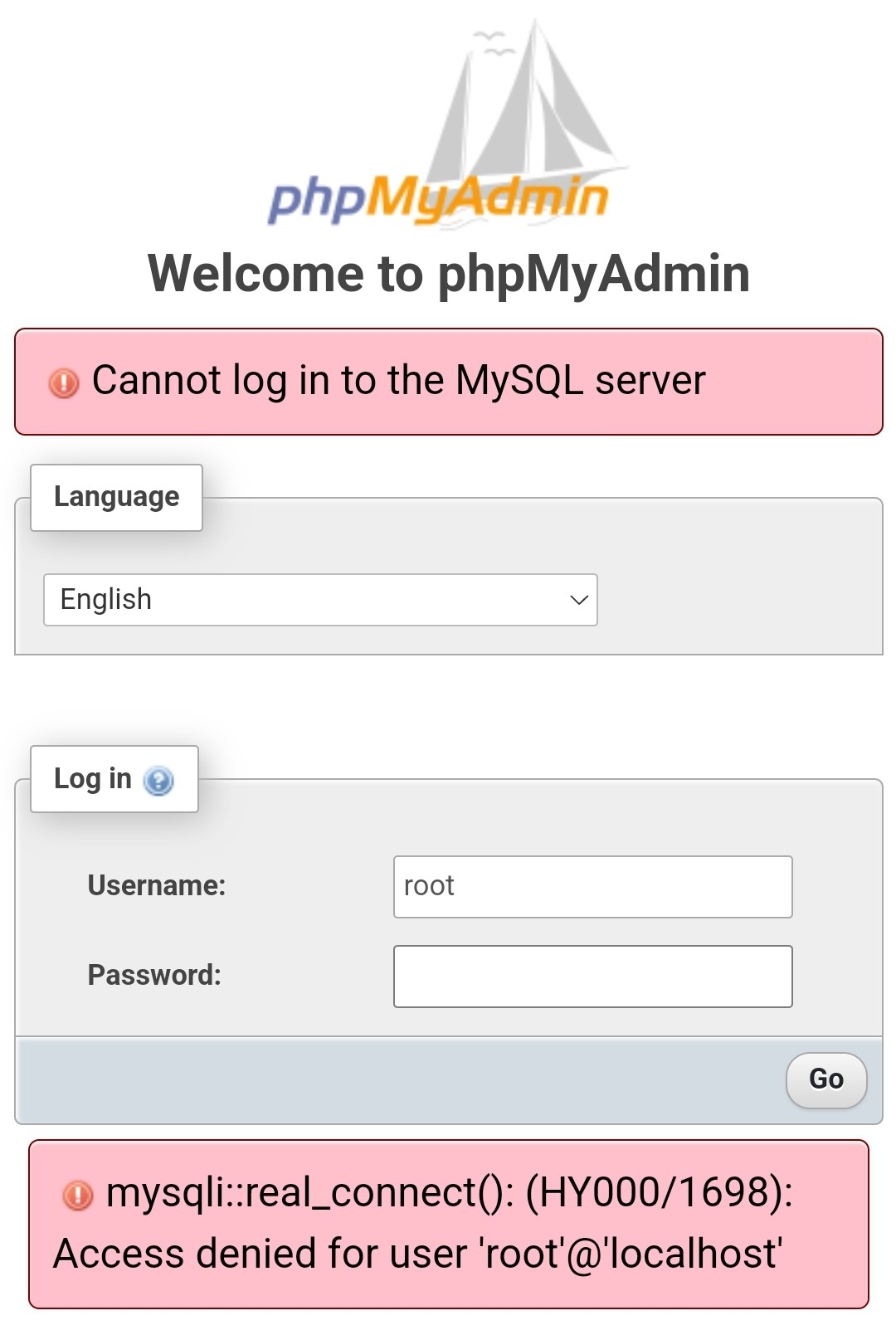Click the red error icon beside "Cannot log in"

pyautogui.click(x=64, y=382)
